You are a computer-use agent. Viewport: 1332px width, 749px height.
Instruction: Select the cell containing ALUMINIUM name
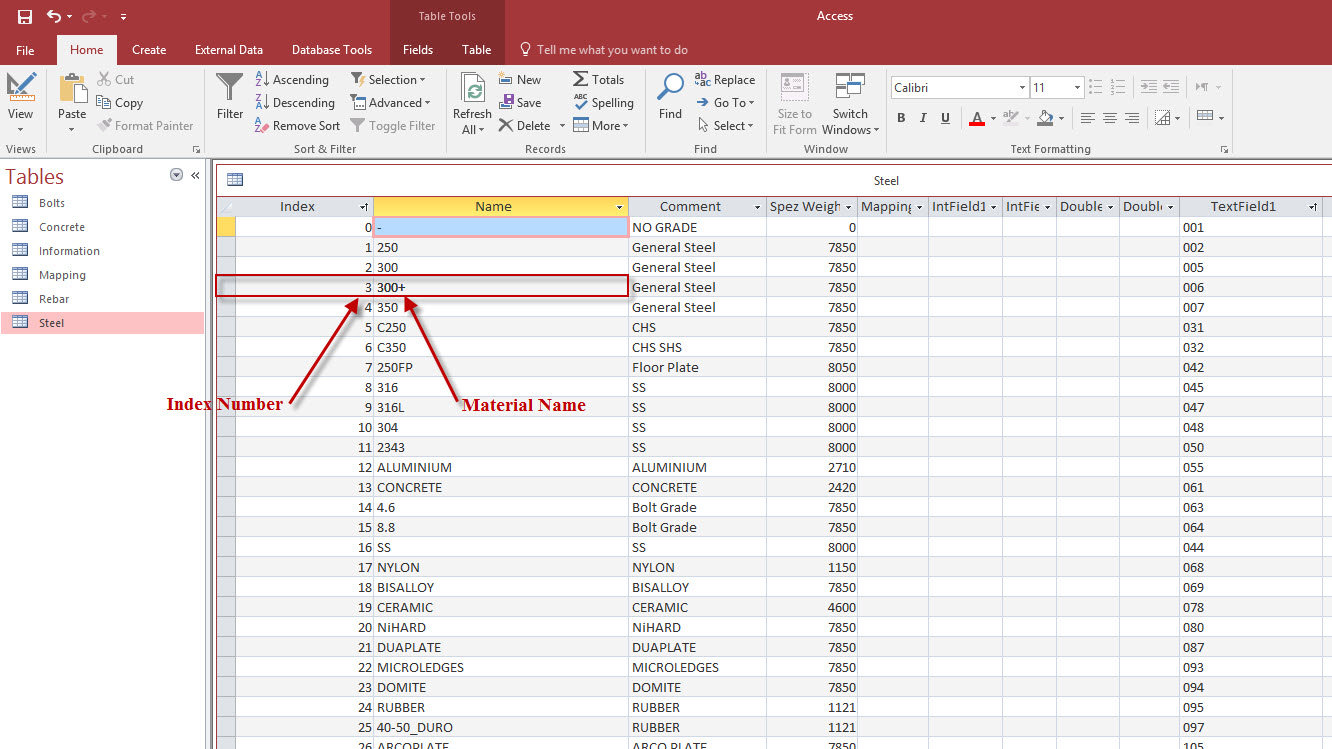point(501,467)
